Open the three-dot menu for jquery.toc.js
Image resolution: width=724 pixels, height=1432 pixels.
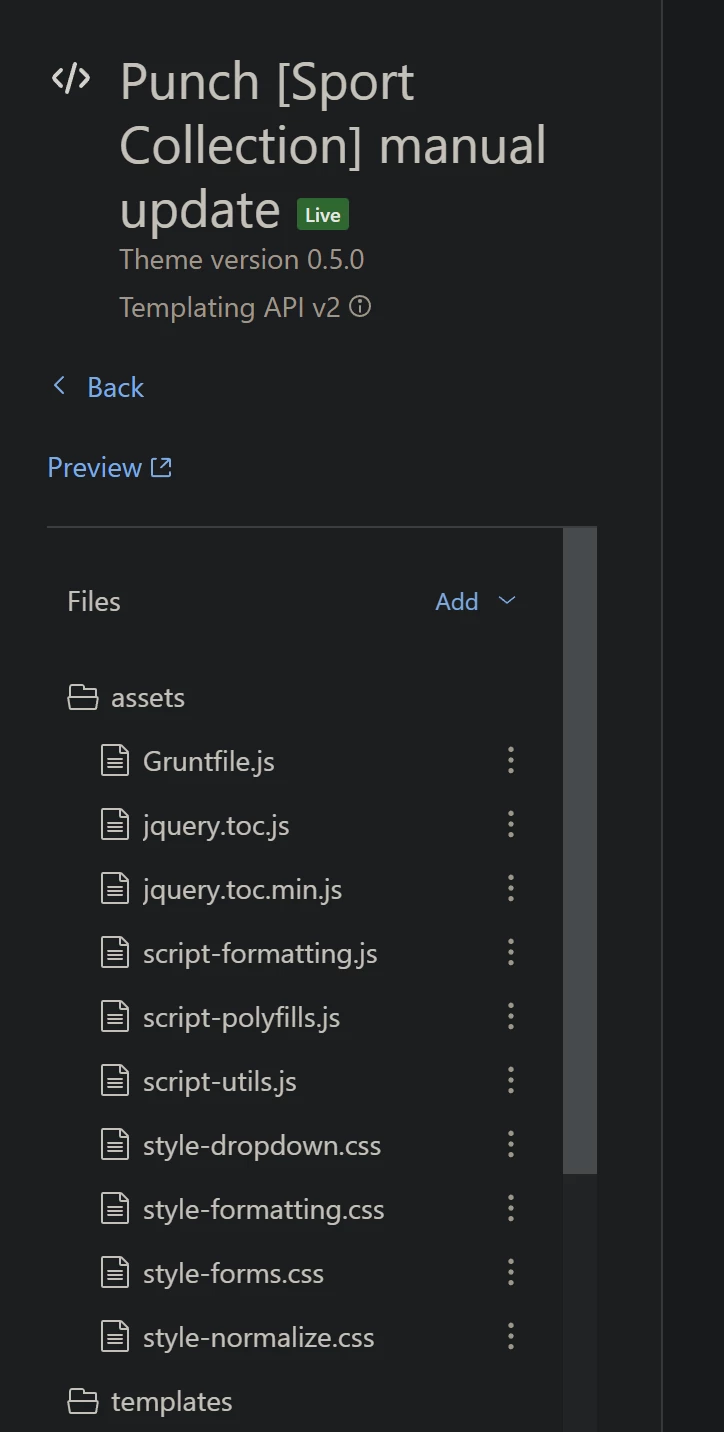pyautogui.click(x=511, y=824)
